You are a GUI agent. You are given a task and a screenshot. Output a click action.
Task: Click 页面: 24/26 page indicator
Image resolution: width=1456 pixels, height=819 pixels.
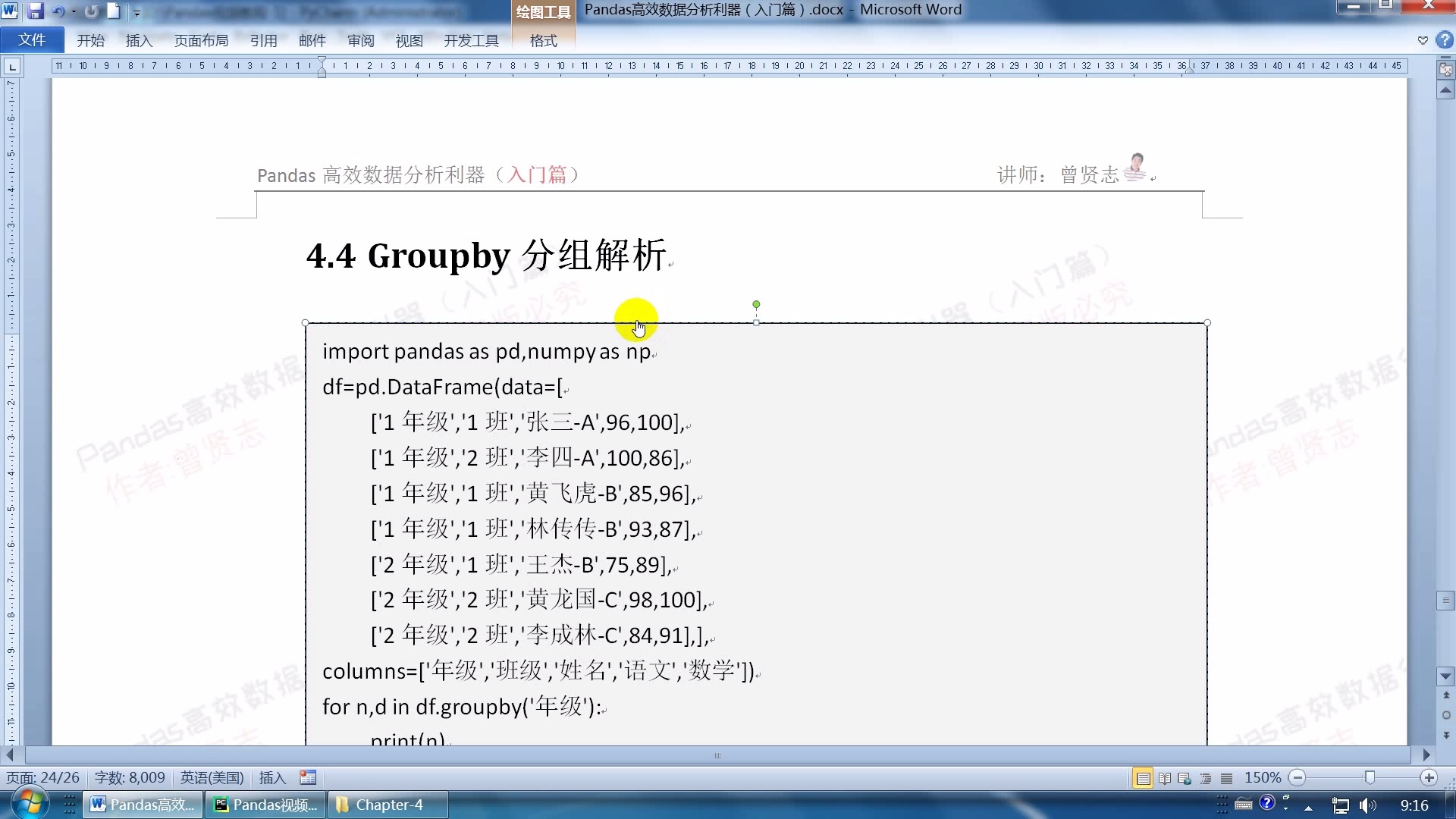42,777
